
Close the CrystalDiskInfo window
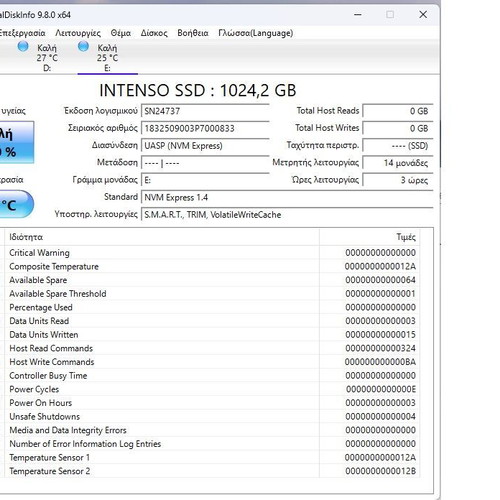423,15
